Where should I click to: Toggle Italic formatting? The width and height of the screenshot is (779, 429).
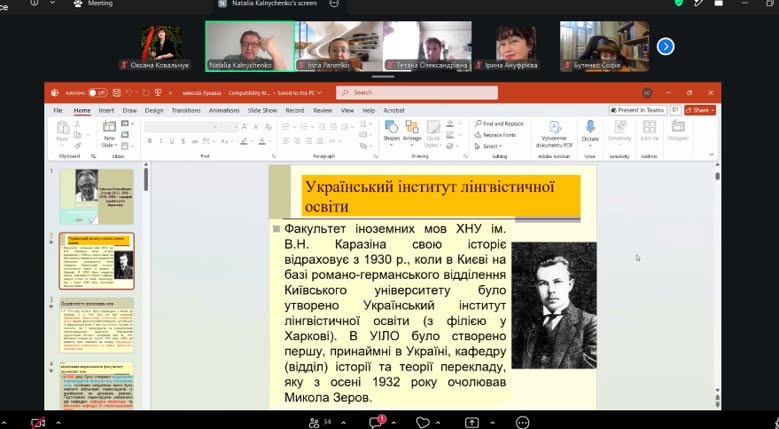pyautogui.click(x=160, y=142)
